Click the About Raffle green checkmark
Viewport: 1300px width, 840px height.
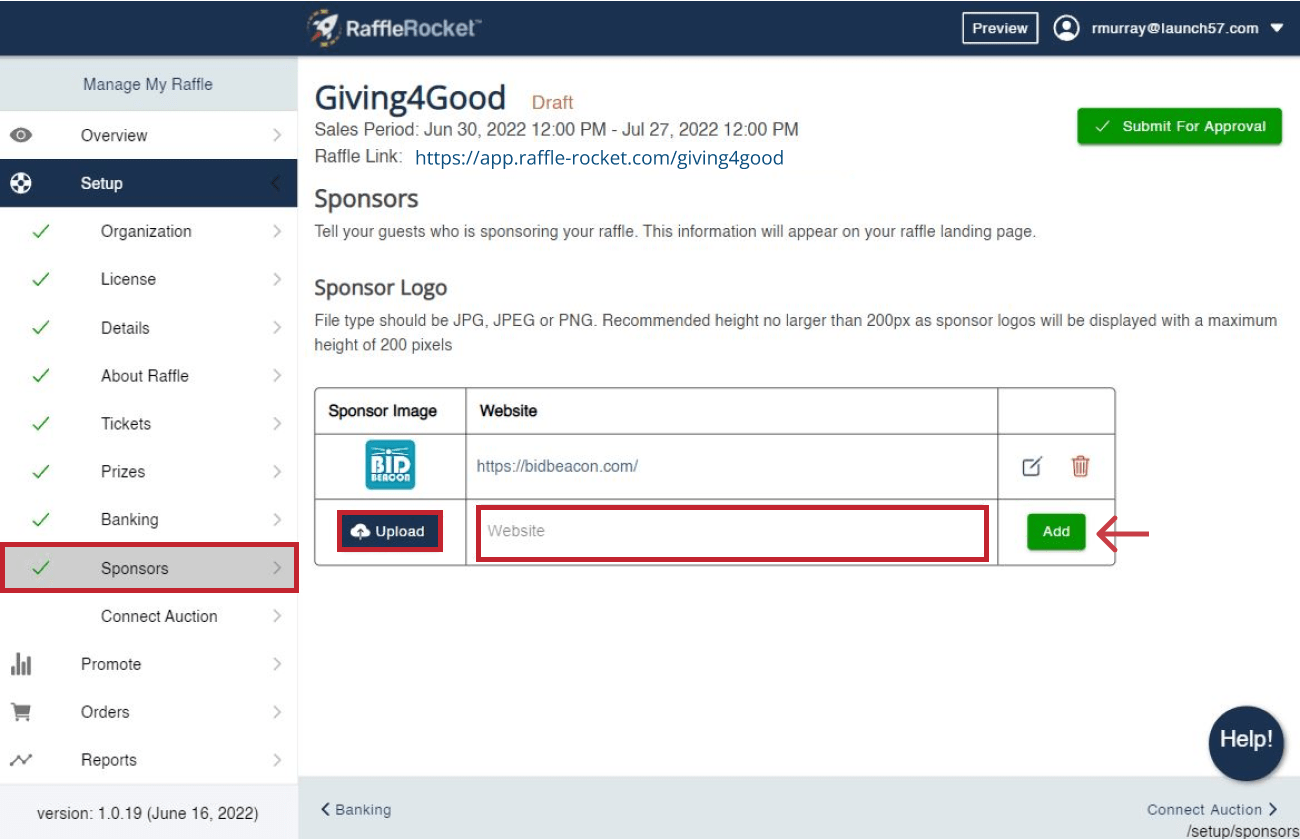[x=41, y=376]
